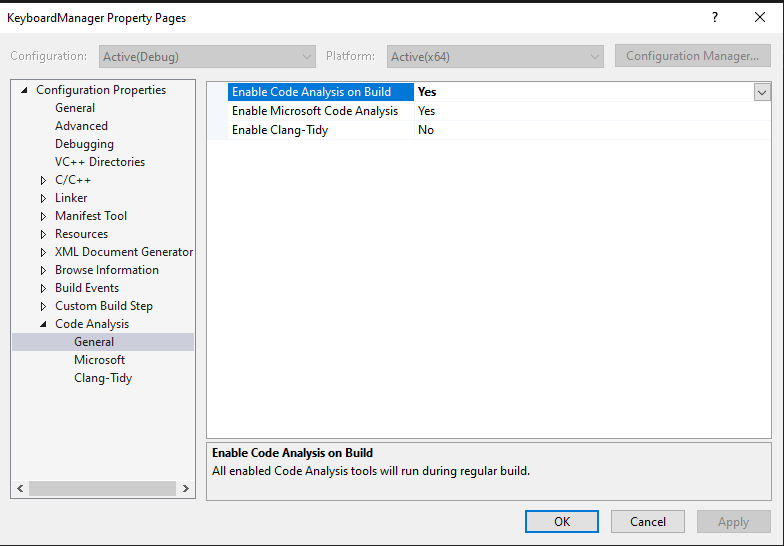Click the Yes value for Enable Code Analysis on Build
Screen dimensions: 784x546
(427, 92)
